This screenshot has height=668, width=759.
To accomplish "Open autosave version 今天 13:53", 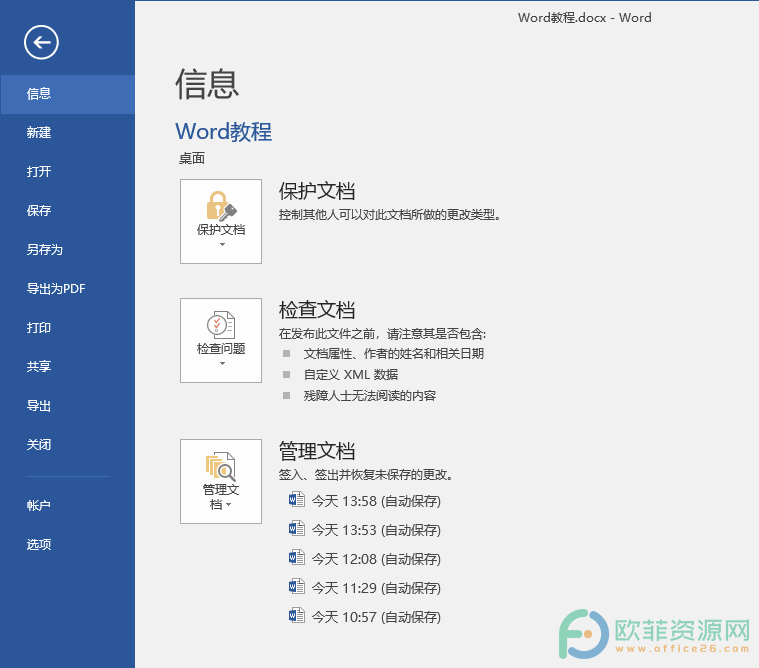I will [376, 530].
